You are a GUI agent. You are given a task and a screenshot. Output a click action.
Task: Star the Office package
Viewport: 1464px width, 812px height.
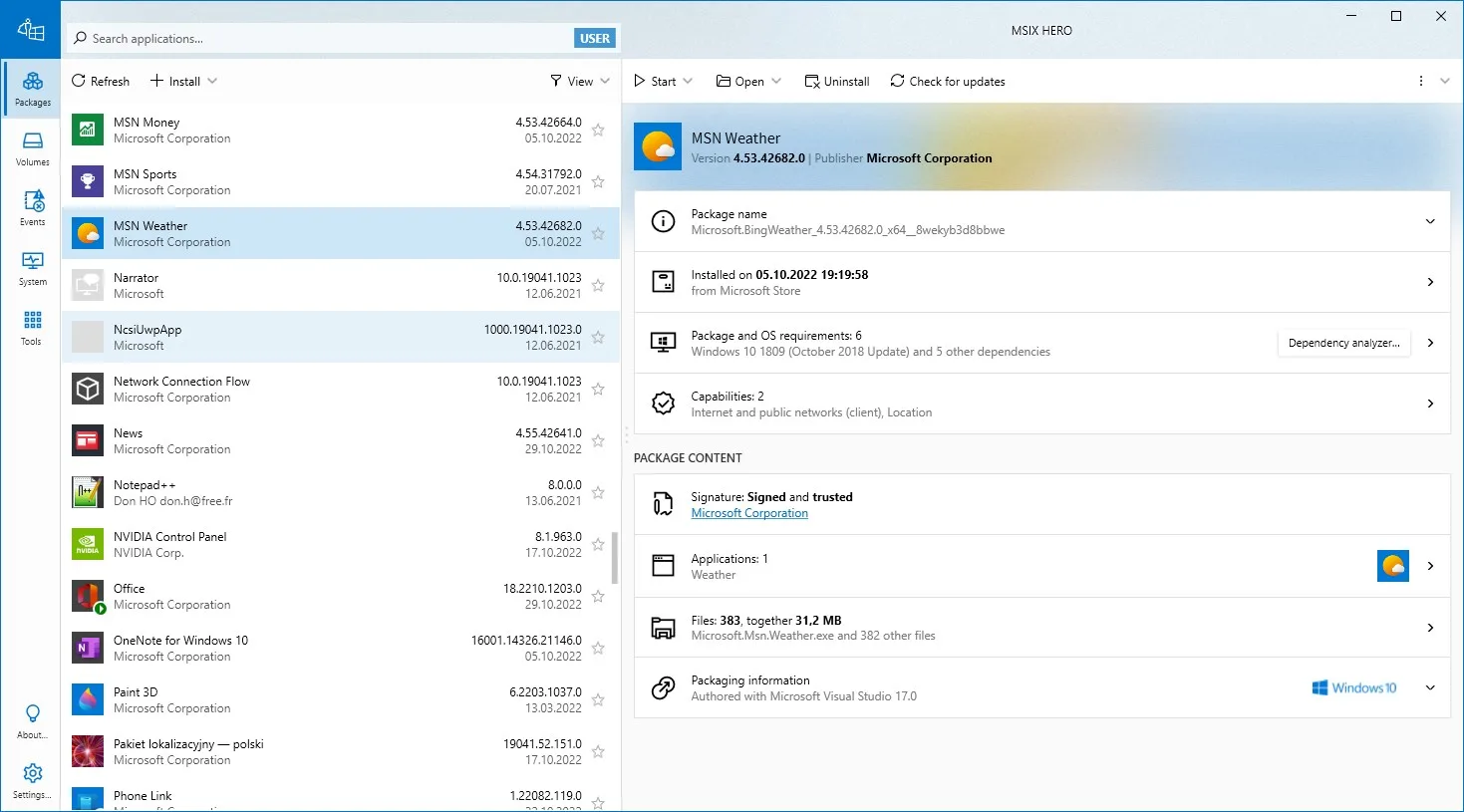[598, 596]
